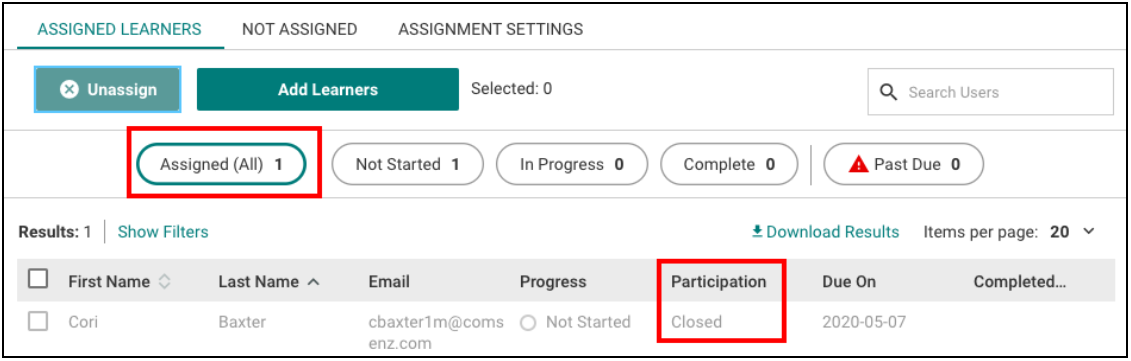The image size is (1131, 361).
Task: Check the box for Cori Baxter's row
Action: click(38, 321)
